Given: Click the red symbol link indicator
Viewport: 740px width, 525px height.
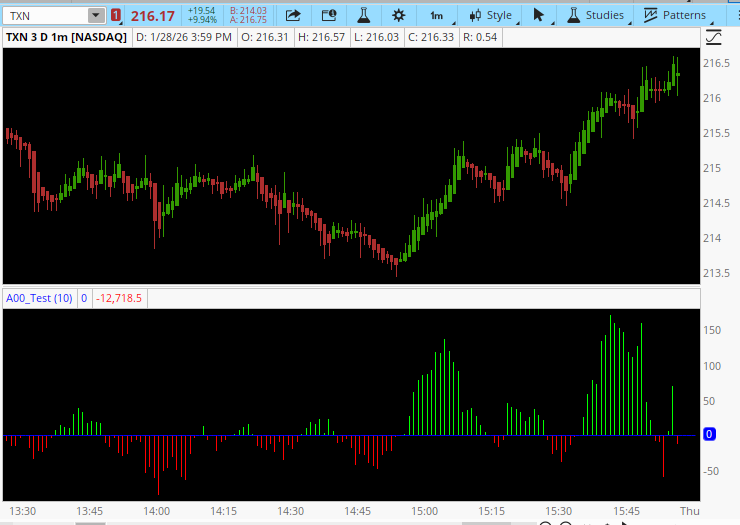Looking at the screenshot, I should tap(116, 15).
